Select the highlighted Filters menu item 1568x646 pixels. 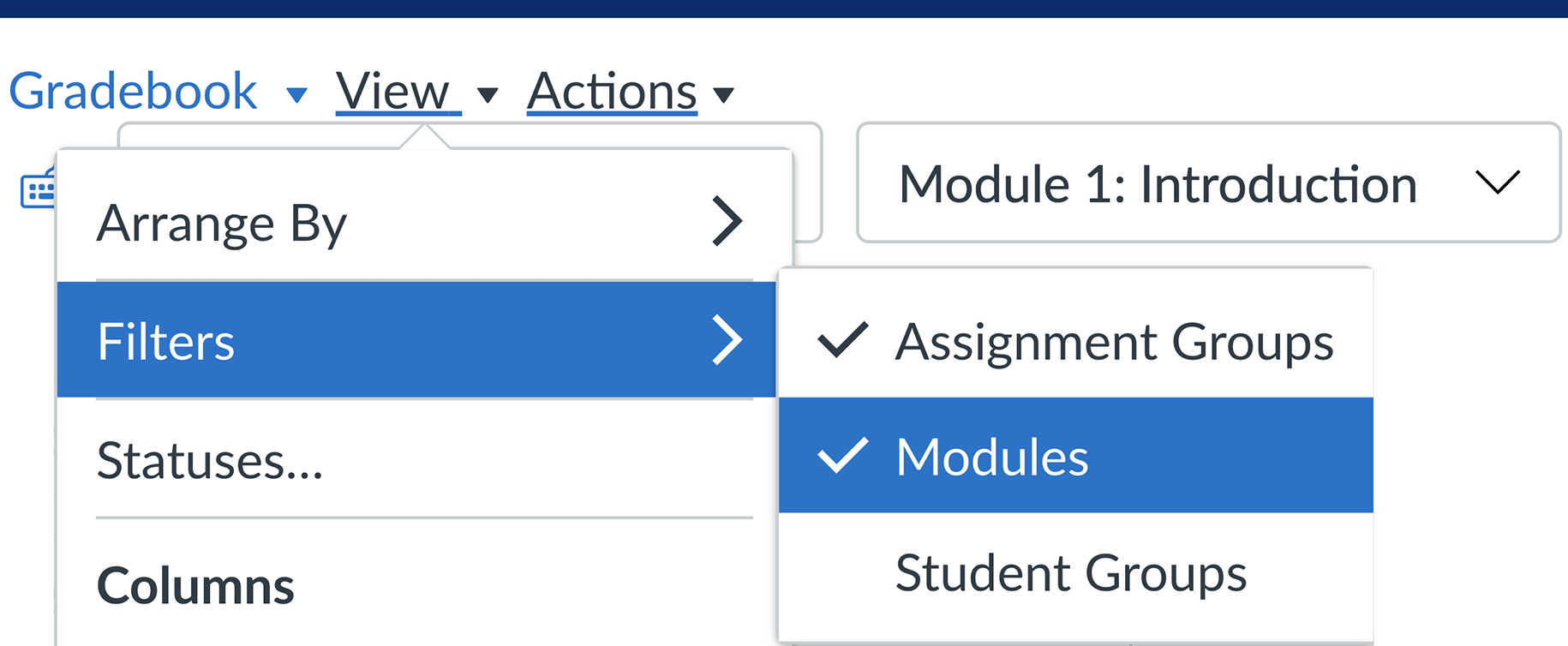click(x=416, y=340)
